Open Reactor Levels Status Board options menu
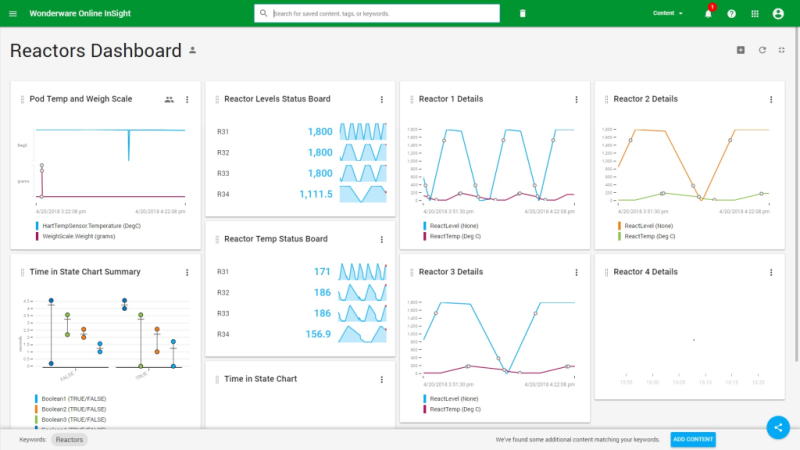This screenshot has height=450, width=800. coord(381,99)
